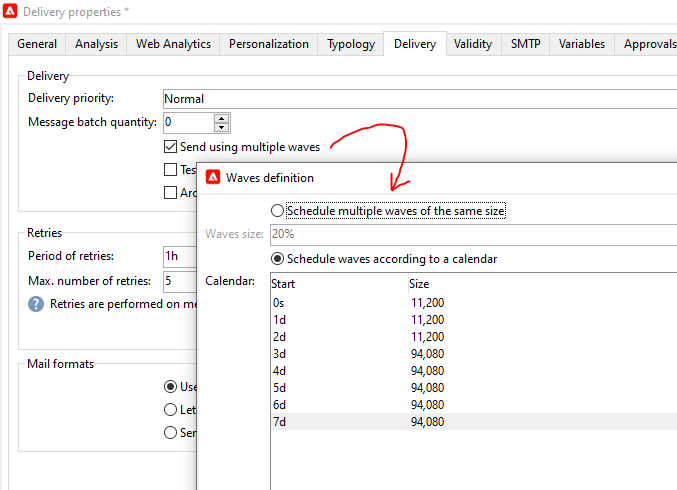677x490 pixels.
Task: Select the 3d wave row of 94,080
Action: [470, 353]
